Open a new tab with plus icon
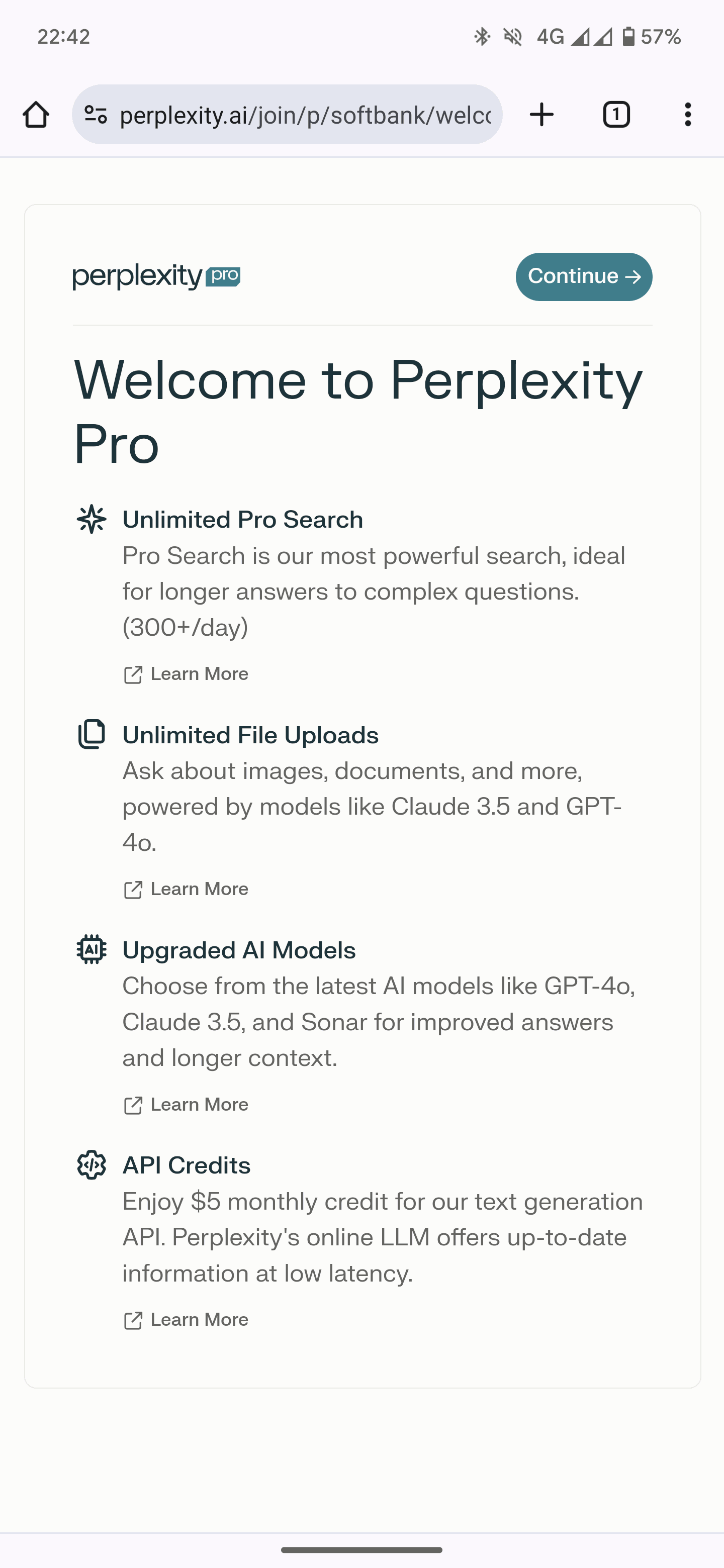This screenshot has width=724, height=1568. (x=541, y=115)
